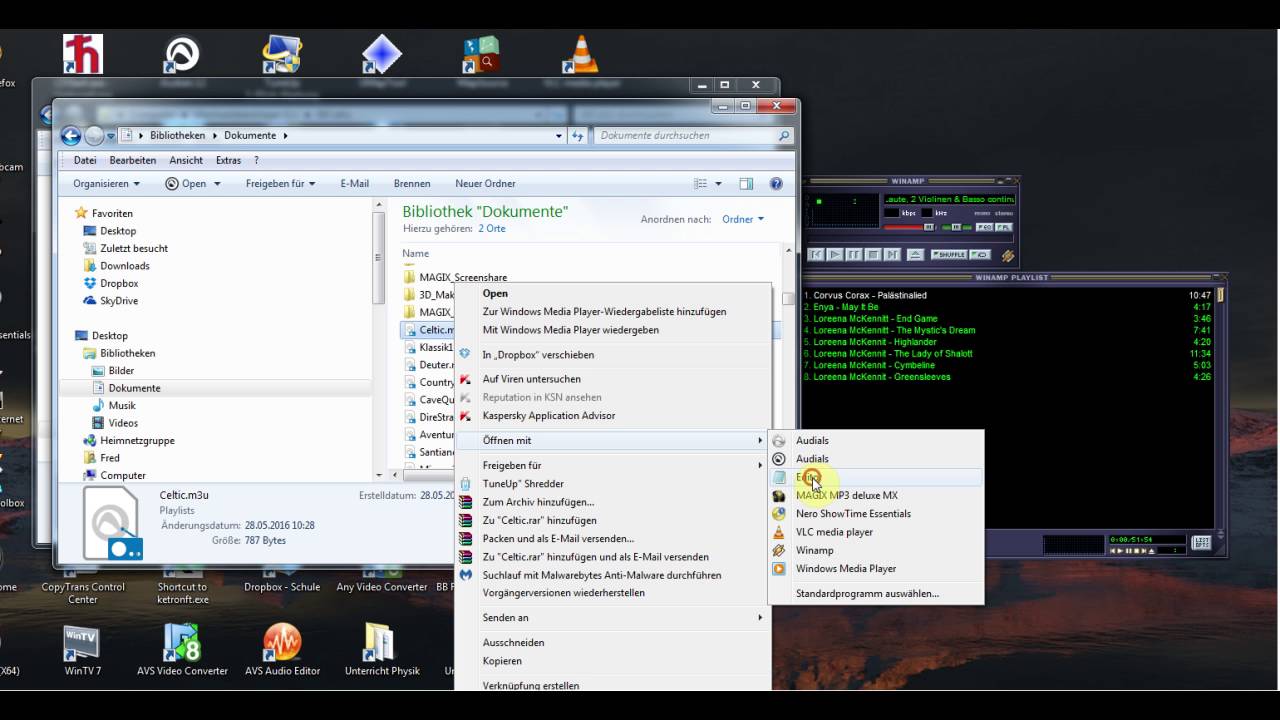
Task: Click Kopieren in the context menu
Action: click(612, 661)
